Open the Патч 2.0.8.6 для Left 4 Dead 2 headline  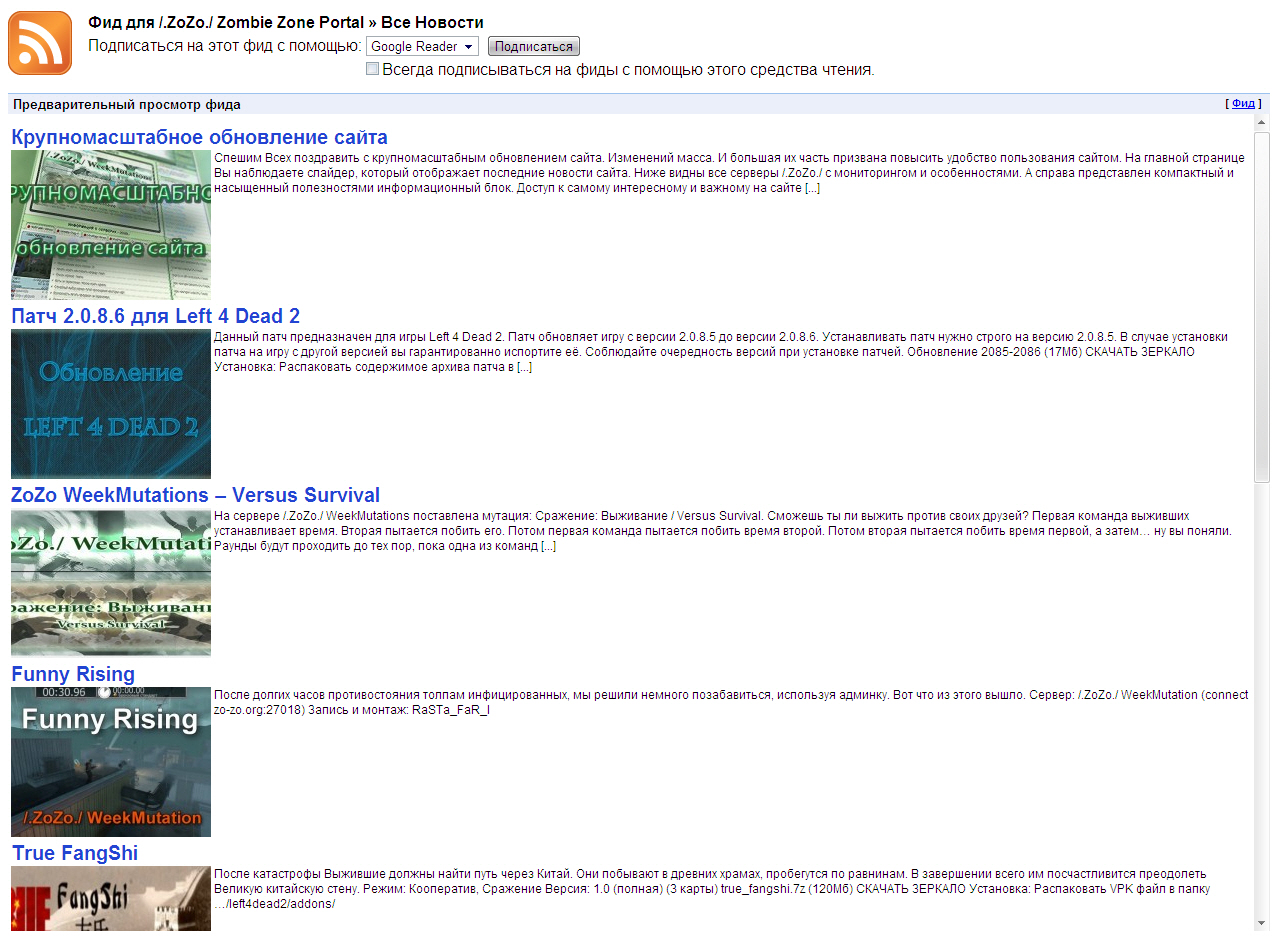click(155, 316)
